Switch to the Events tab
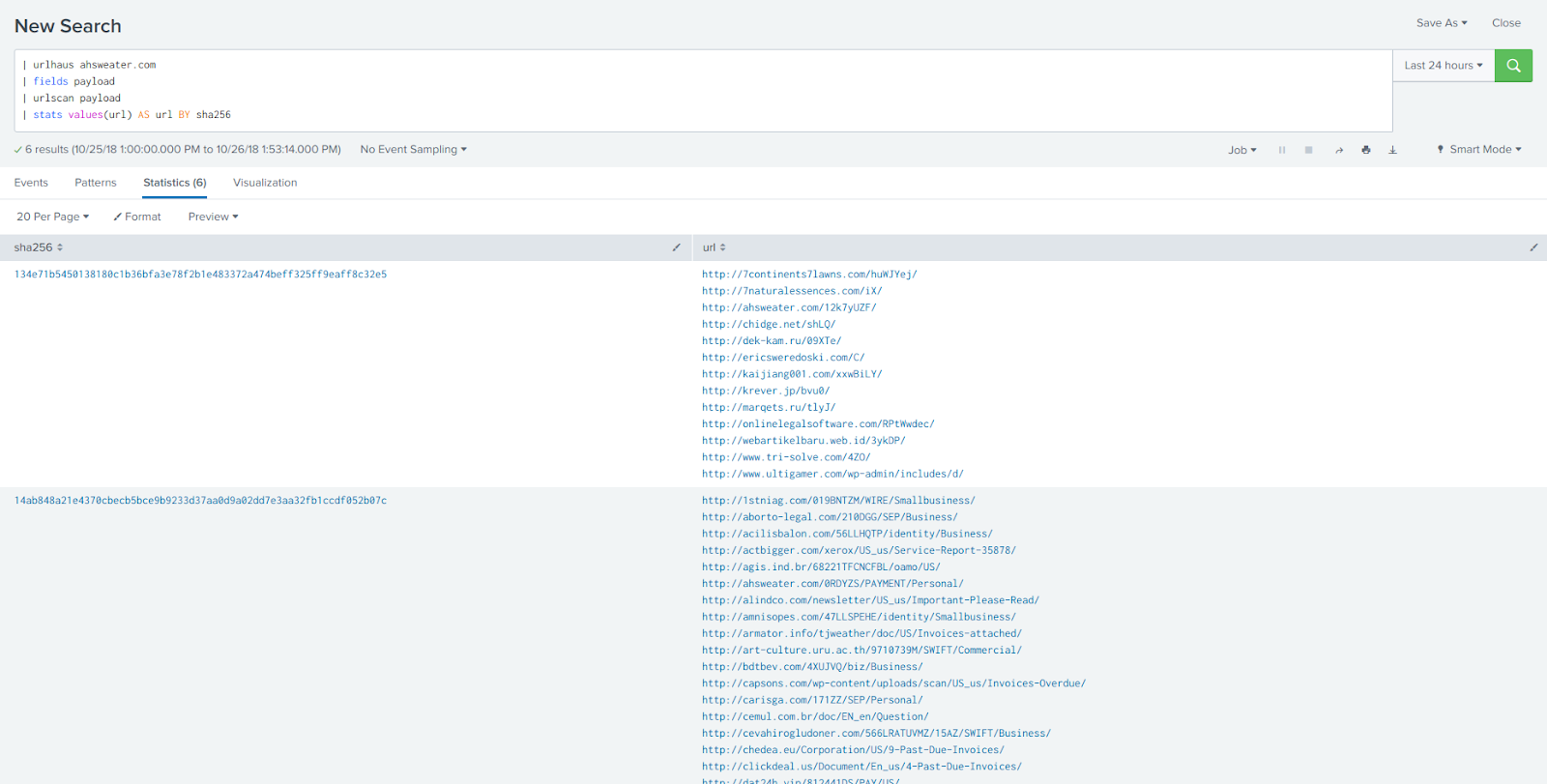This screenshot has height=784, width=1547. (31, 183)
